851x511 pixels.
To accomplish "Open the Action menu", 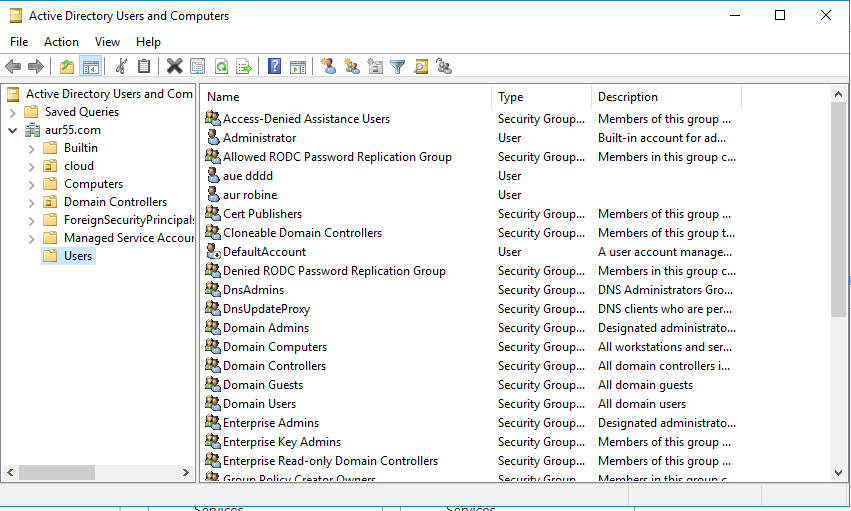I will tap(61, 42).
